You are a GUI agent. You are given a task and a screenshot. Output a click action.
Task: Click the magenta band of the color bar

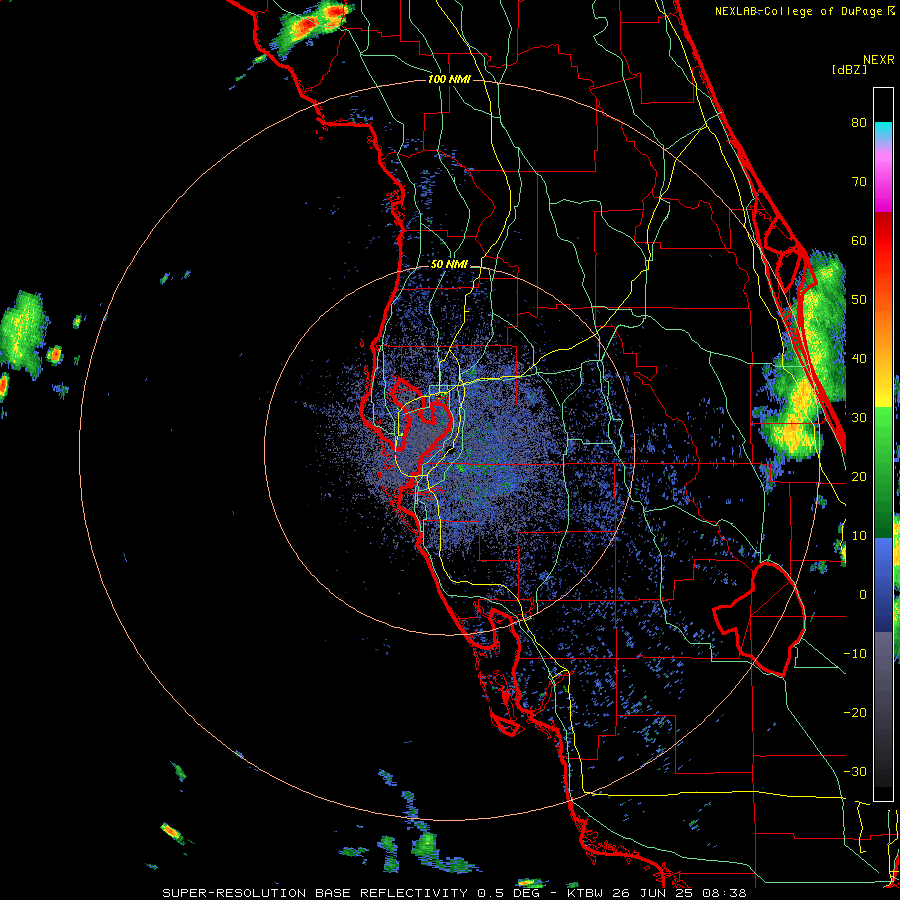(x=883, y=184)
